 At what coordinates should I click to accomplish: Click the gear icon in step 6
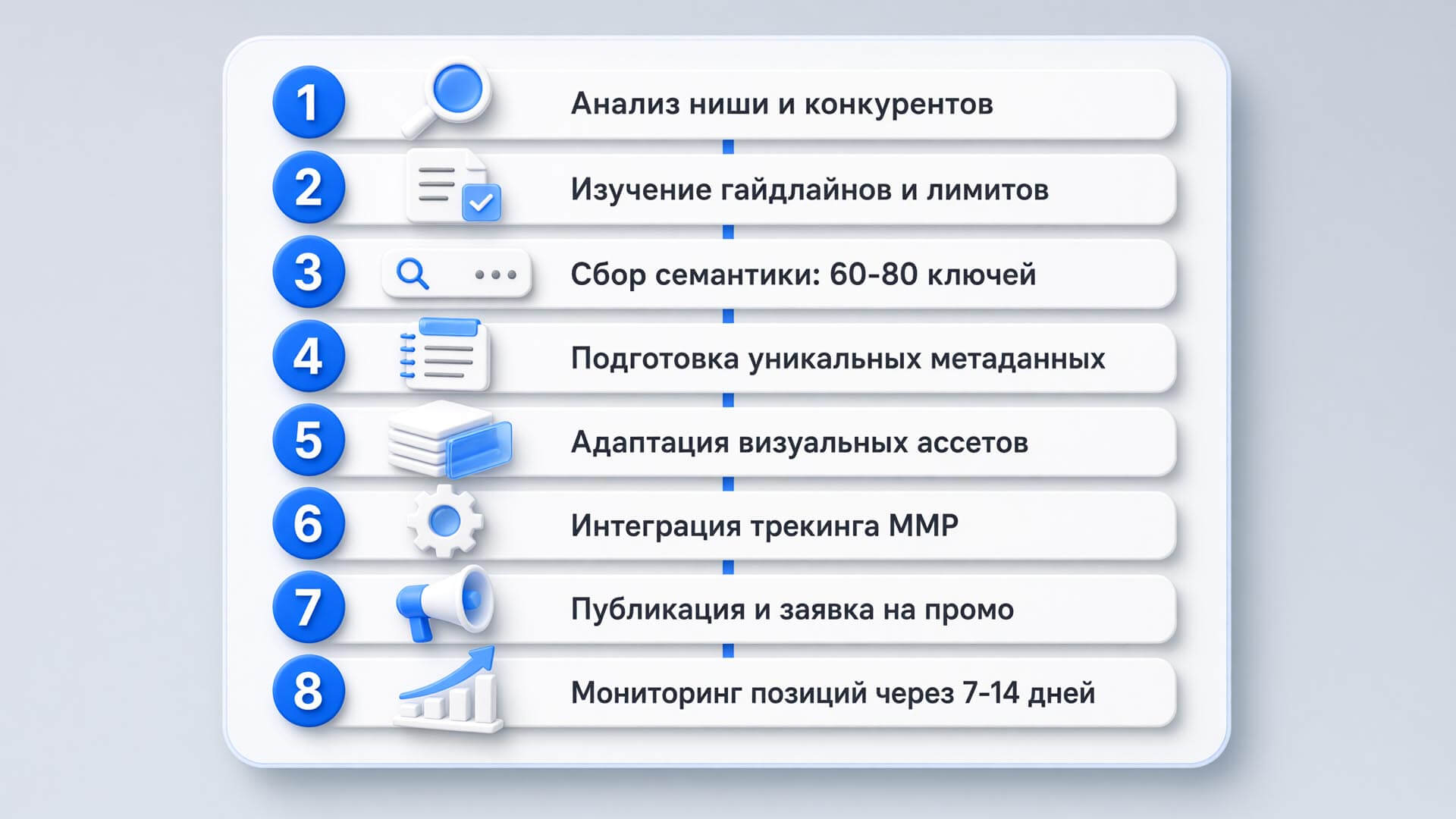coord(444,521)
